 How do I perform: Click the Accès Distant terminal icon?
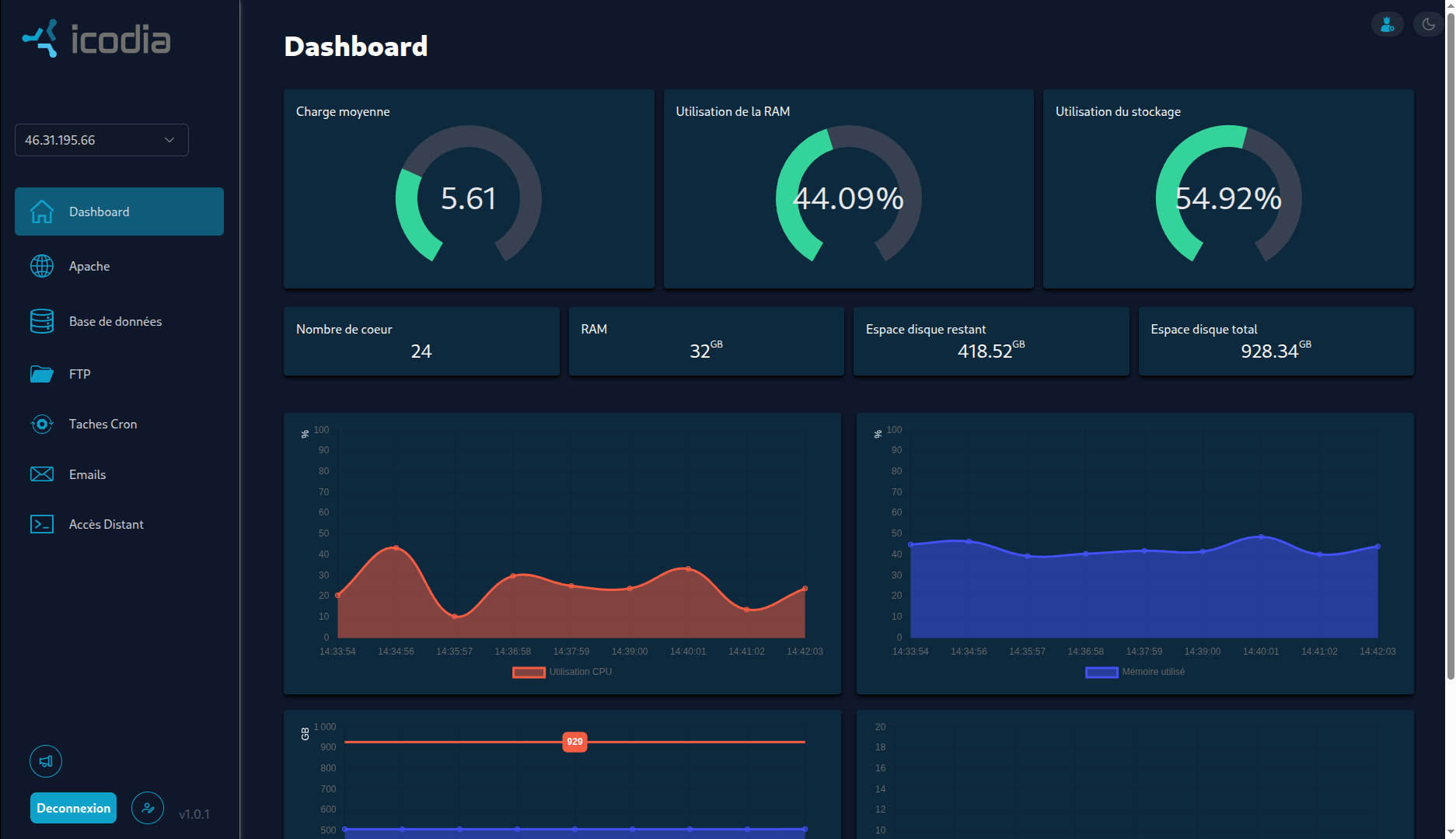pyautogui.click(x=42, y=524)
